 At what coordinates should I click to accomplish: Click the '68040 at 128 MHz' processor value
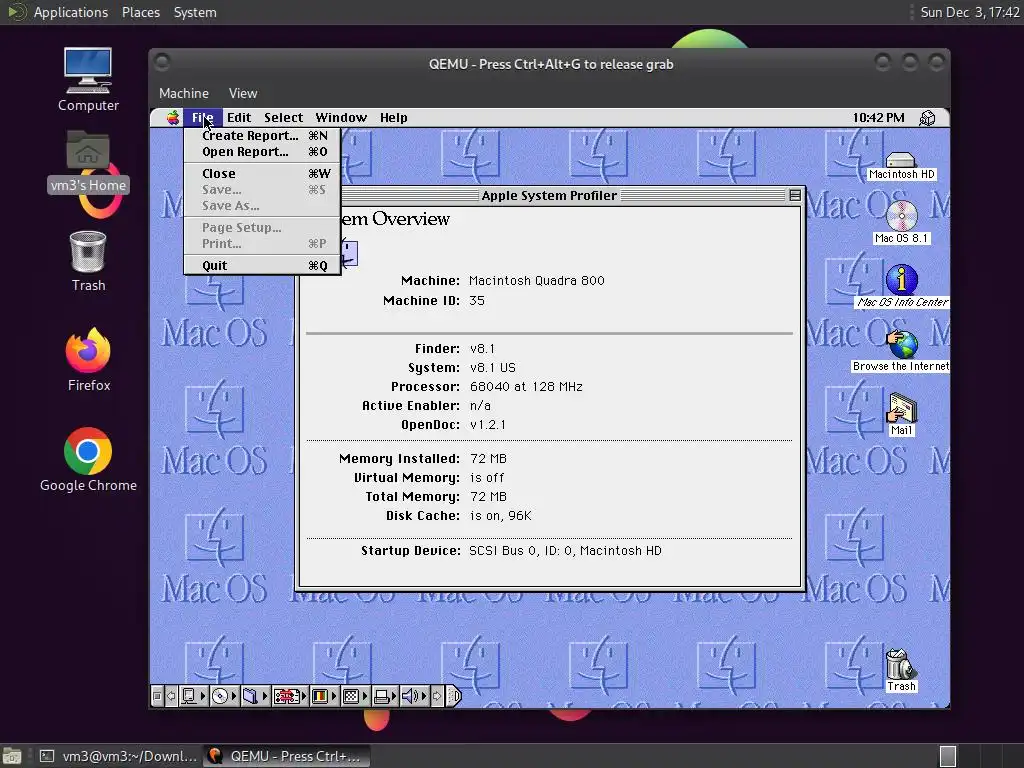click(526, 387)
